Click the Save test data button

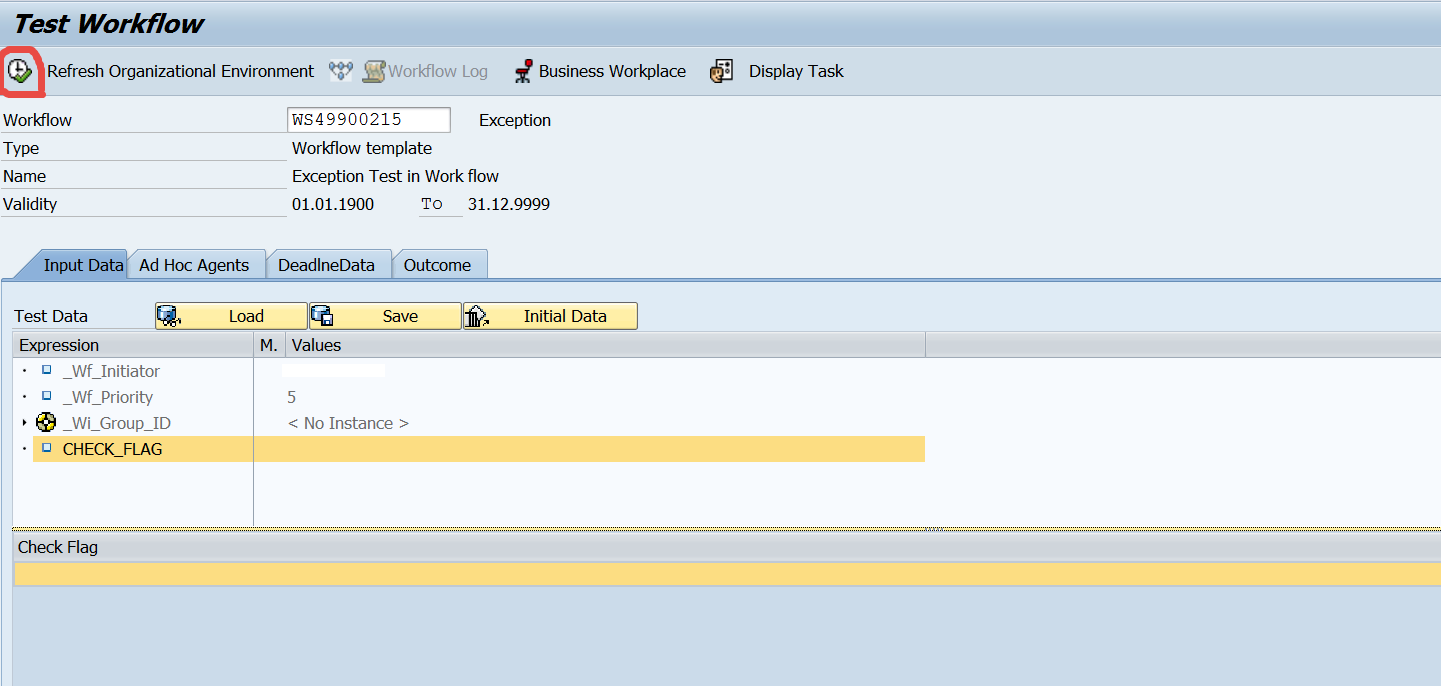(x=385, y=316)
